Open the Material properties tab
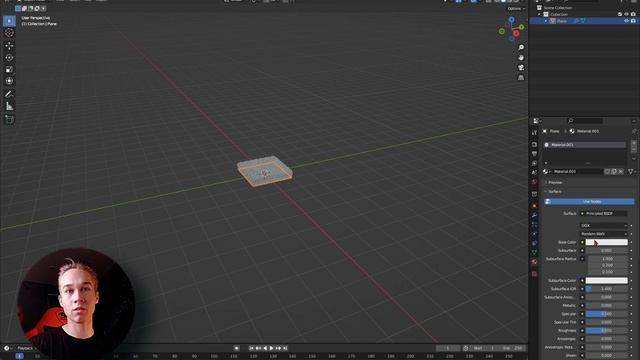640x360 pixels. (534, 262)
